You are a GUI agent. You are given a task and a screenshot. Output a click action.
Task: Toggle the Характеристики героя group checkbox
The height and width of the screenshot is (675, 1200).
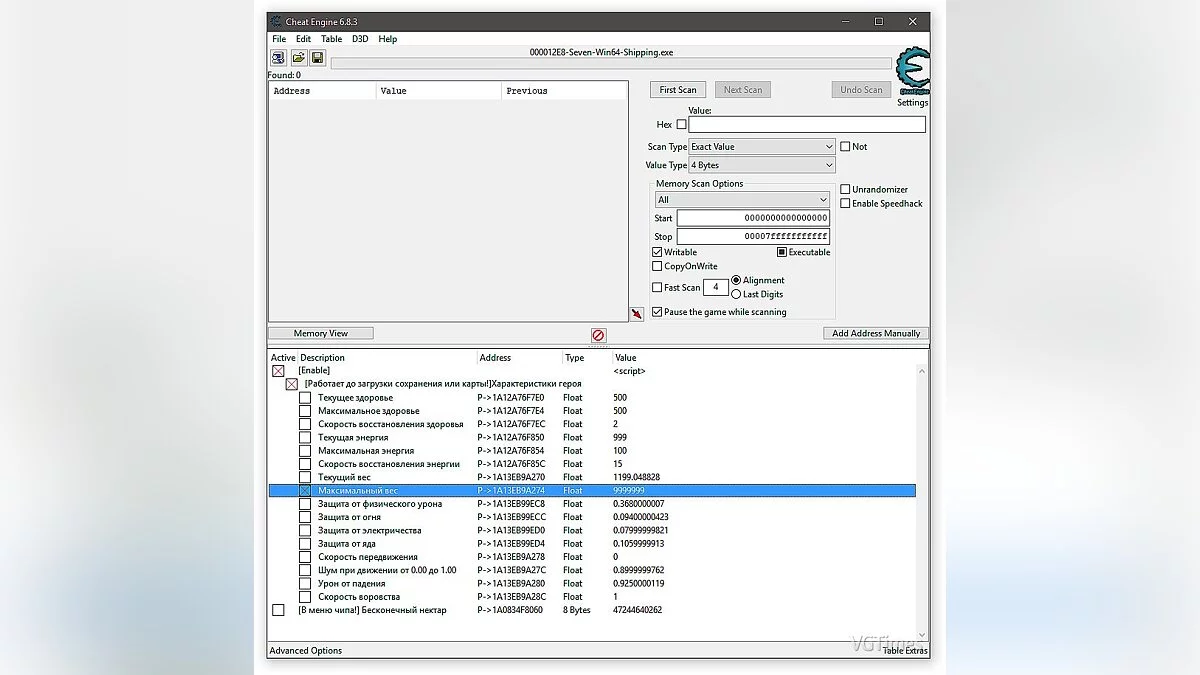[x=292, y=384]
